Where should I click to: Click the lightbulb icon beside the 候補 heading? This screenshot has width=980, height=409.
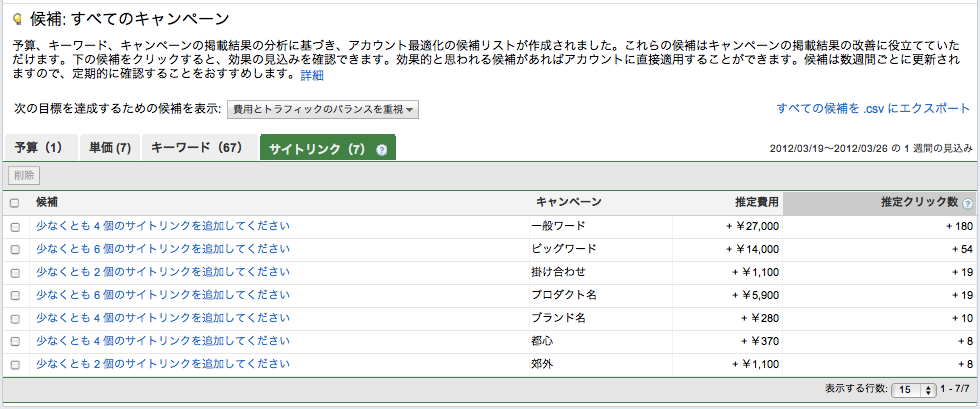(17, 18)
